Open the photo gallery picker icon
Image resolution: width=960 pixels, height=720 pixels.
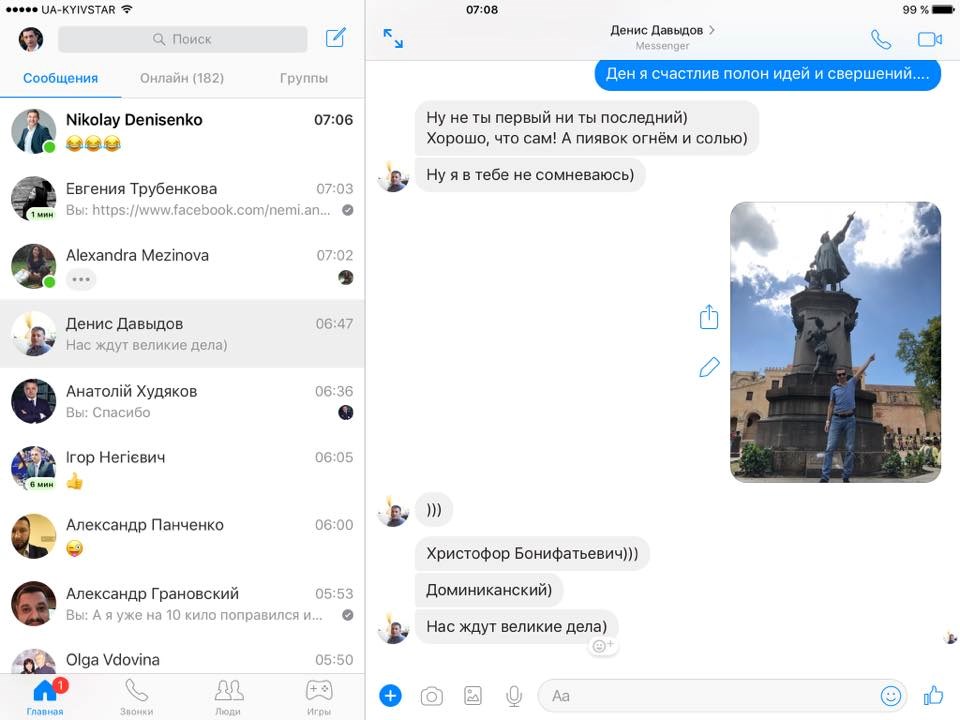click(x=473, y=696)
